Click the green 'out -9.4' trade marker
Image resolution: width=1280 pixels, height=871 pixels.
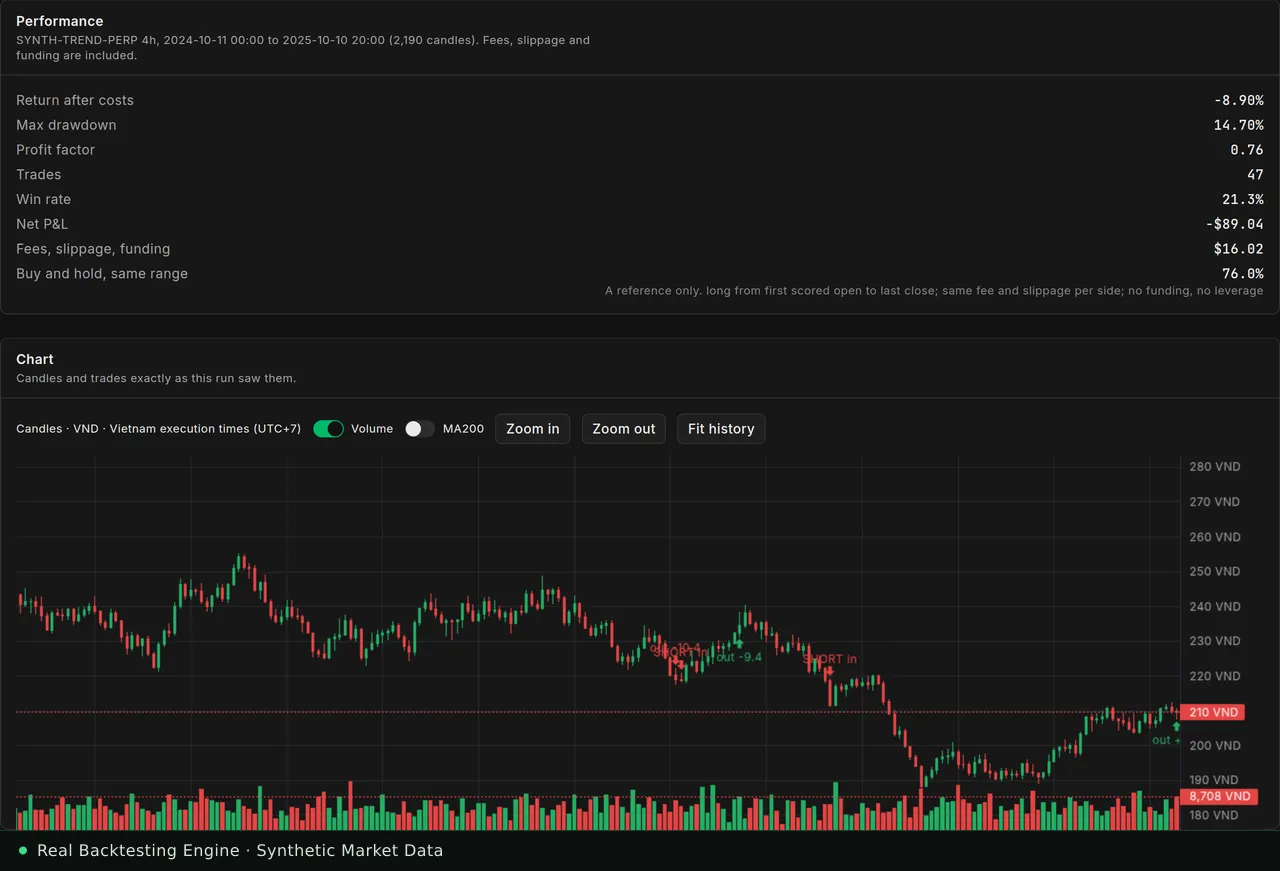tap(739, 657)
